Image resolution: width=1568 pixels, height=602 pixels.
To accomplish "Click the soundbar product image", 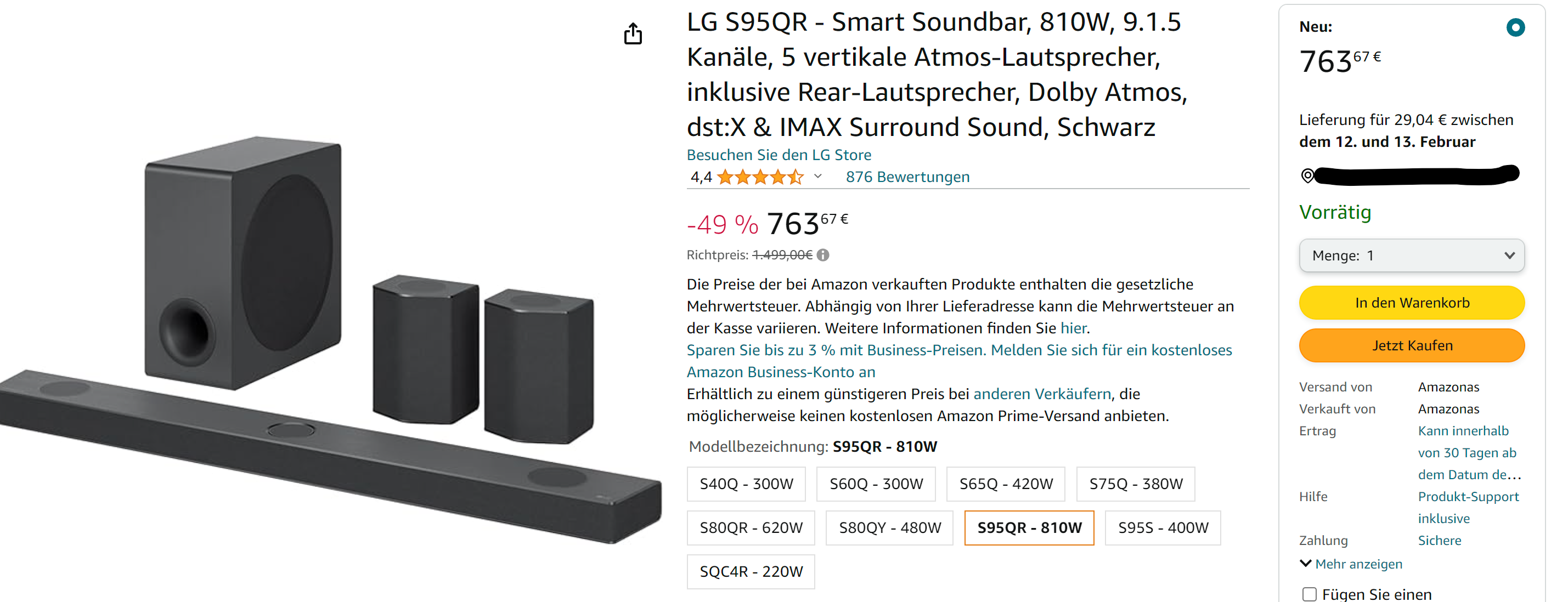I will pos(329,340).
